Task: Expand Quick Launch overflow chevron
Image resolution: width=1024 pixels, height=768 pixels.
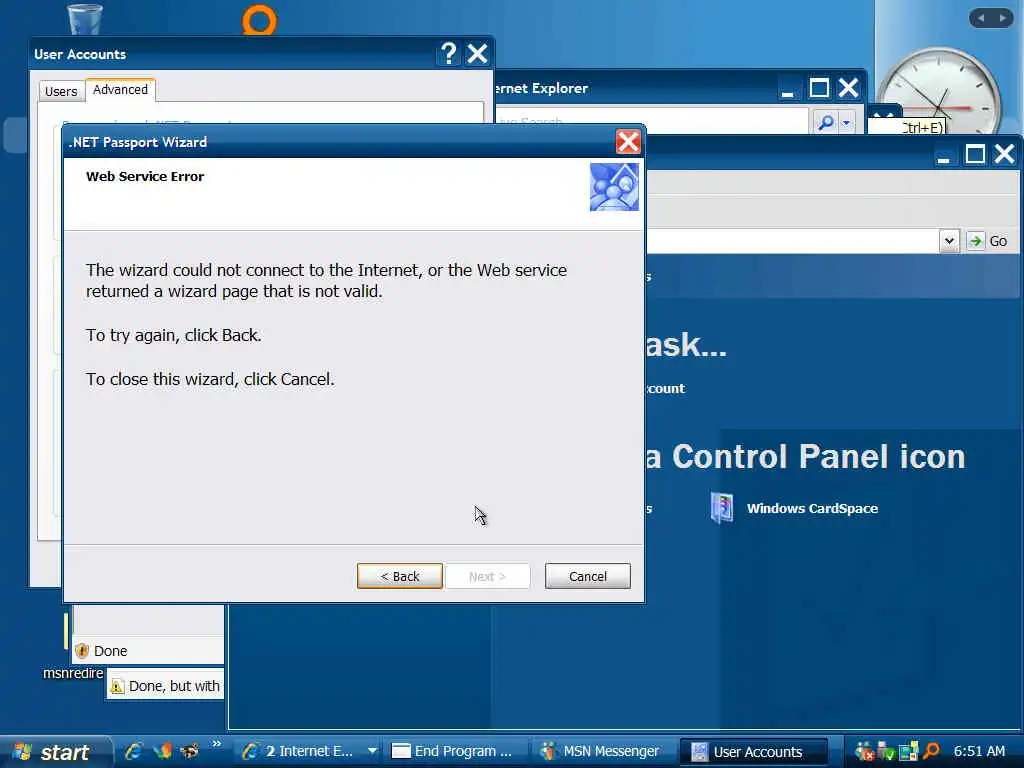Action: click(x=216, y=744)
